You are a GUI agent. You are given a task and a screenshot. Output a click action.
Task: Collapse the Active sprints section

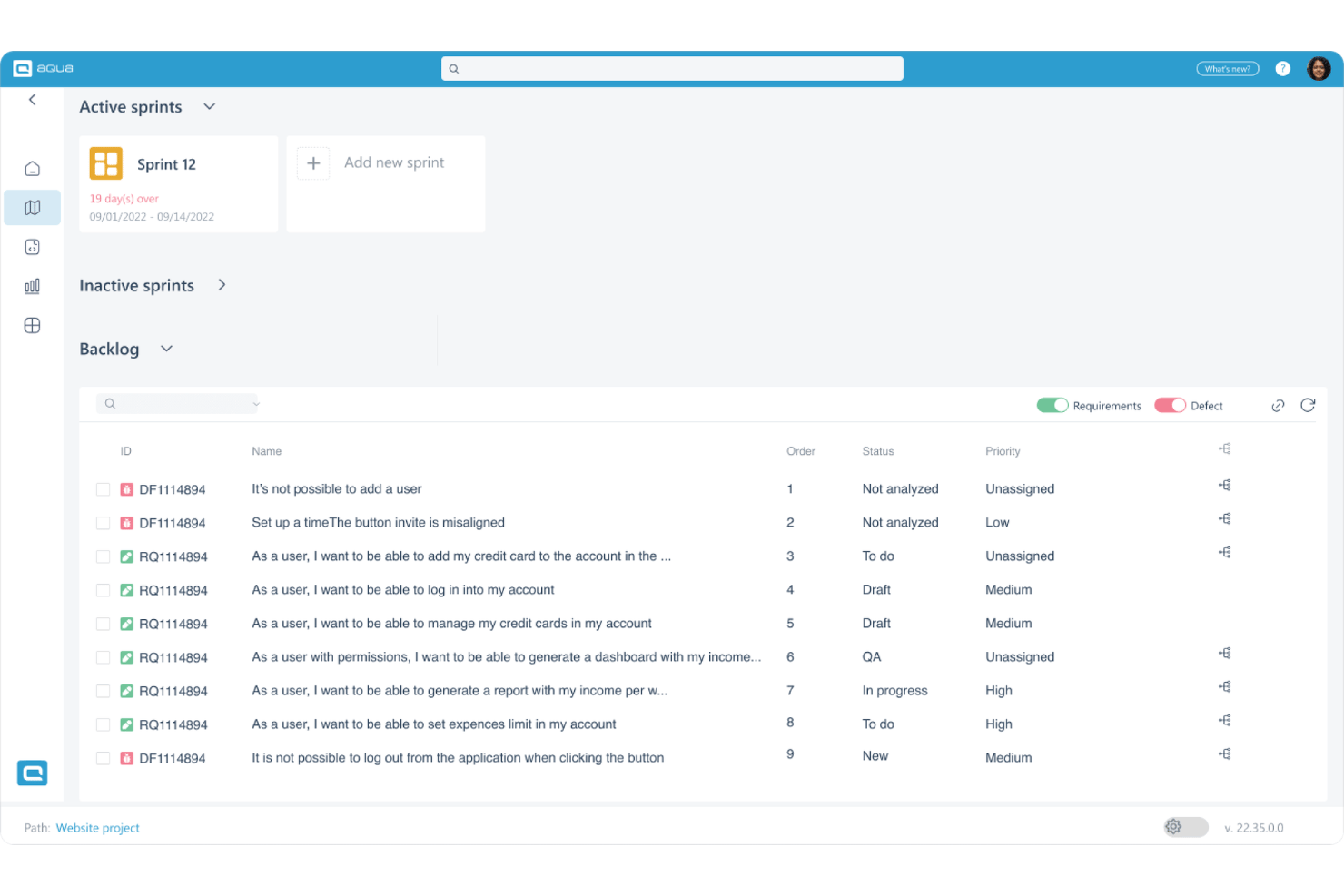(x=210, y=107)
